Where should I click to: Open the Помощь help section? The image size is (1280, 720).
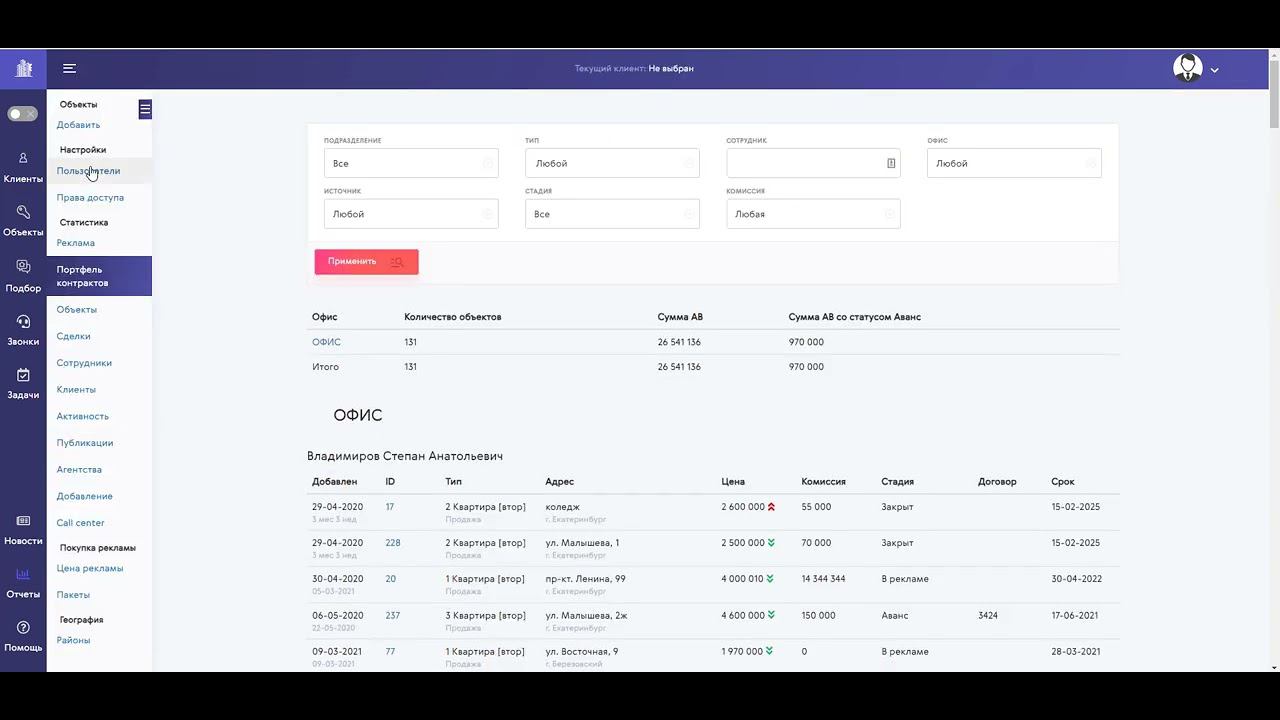(x=23, y=637)
